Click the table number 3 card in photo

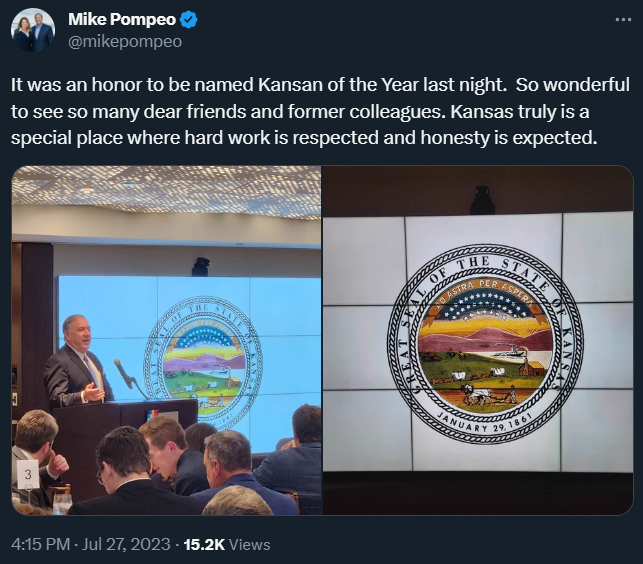click(x=28, y=474)
